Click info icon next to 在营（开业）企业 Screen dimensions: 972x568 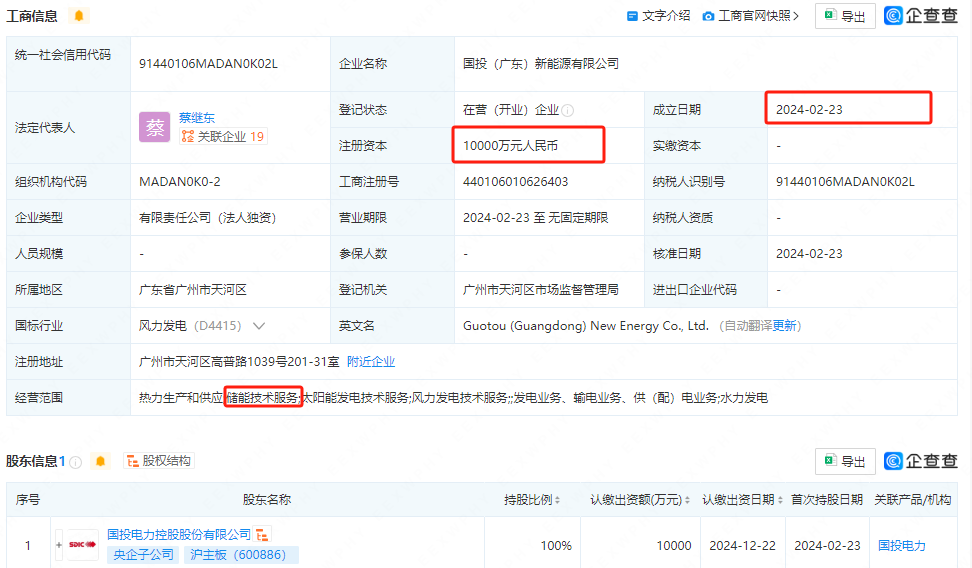(x=567, y=110)
